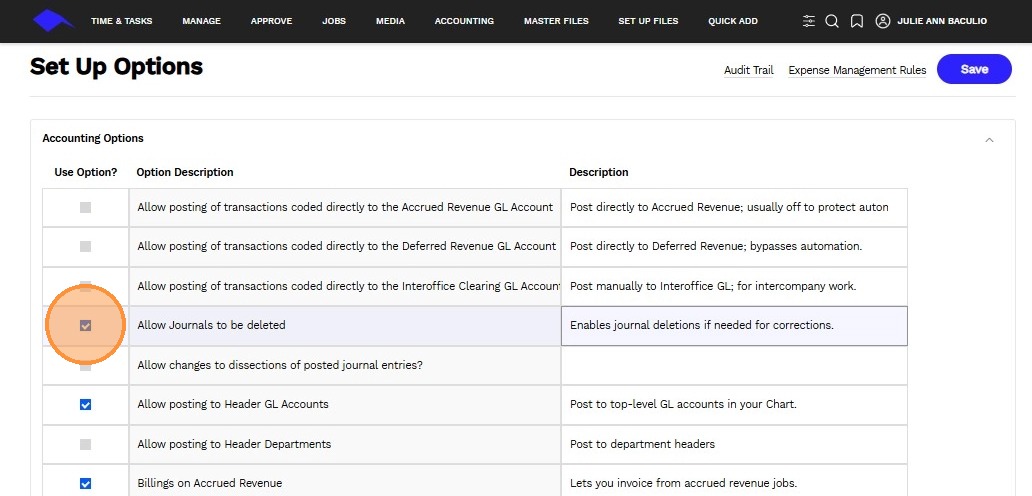Disable Billings on Accrued Revenue option
1032x496 pixels.
point(85,484)
